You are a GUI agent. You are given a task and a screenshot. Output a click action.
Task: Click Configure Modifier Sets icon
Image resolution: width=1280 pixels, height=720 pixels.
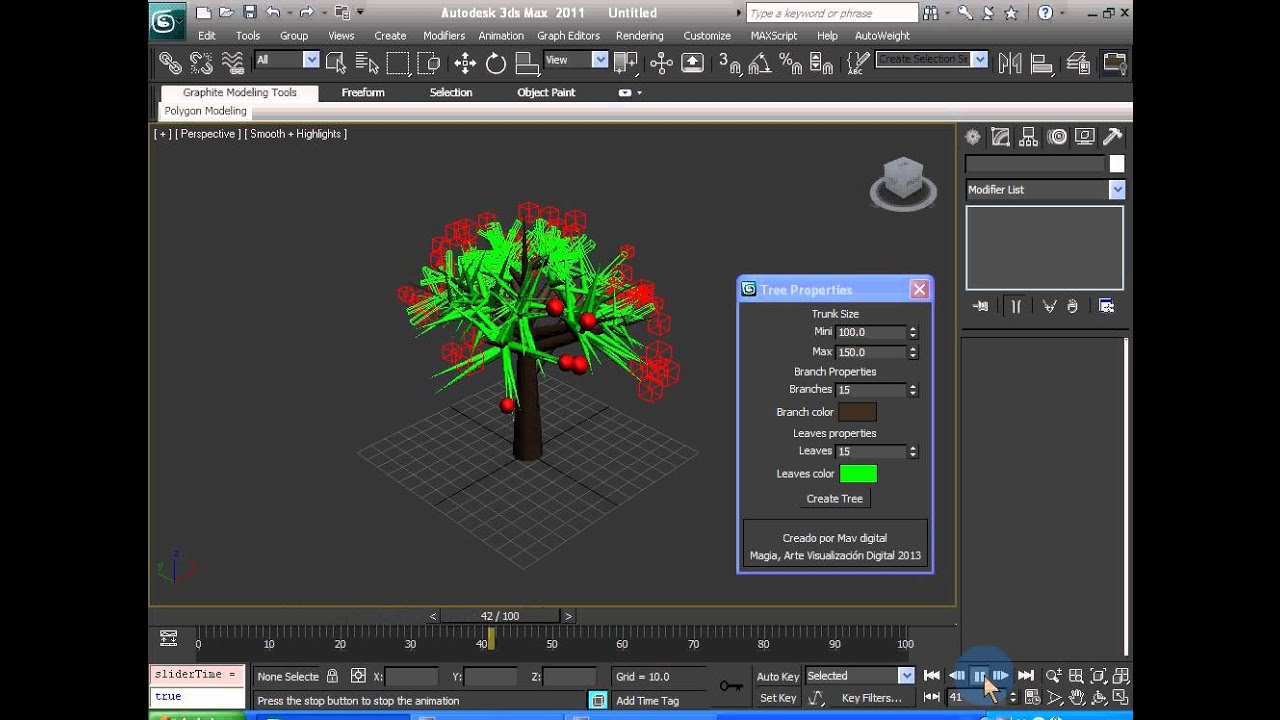(x=1106, y=306)
